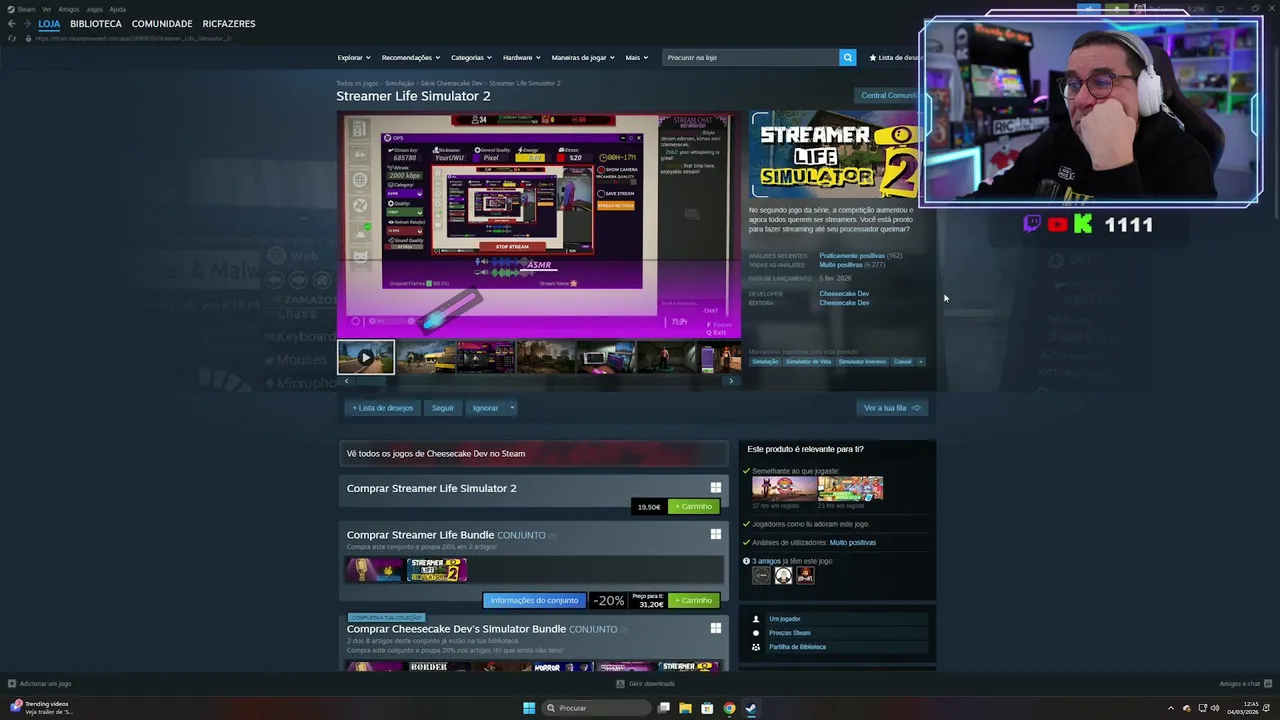The height and width of the screenshot is (720, 1280).
Task: Click the info icon next to 3 amigos
Action: tap(746, 561)
